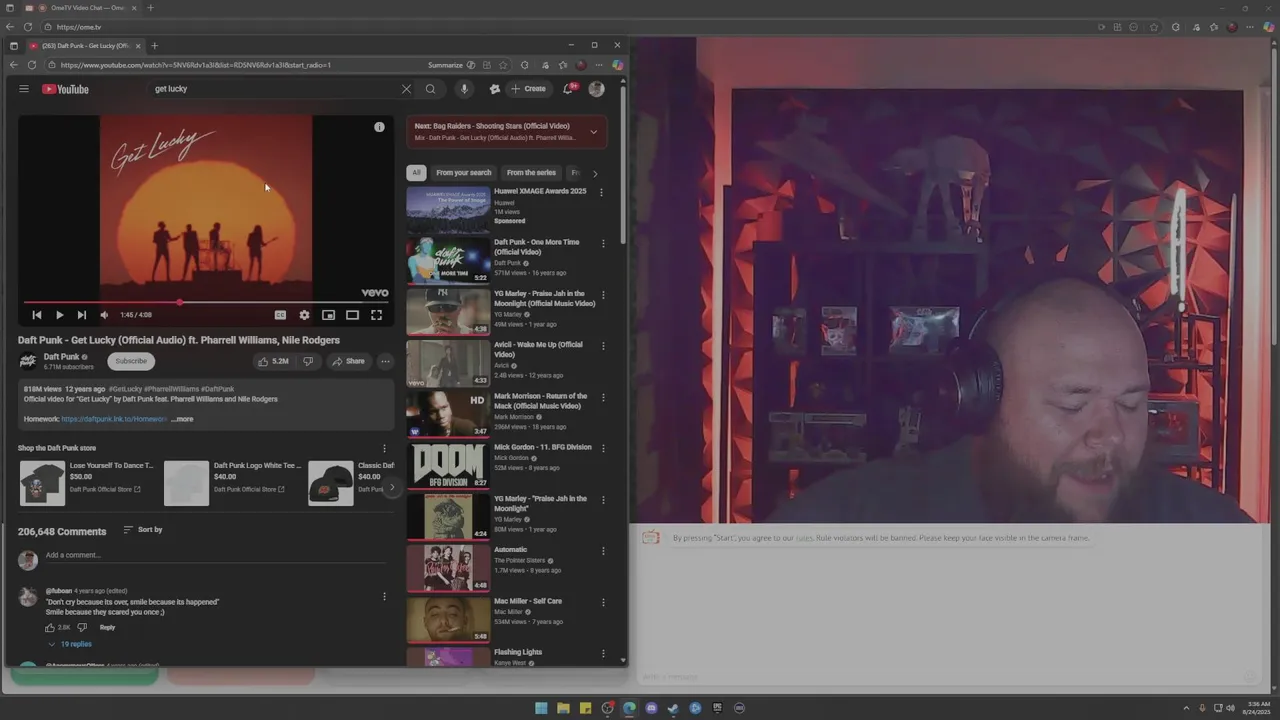Image resolution: width=1280 pixels, height=720 pixels.
Task: Select the From your search chip
Action: pos(464,173)
